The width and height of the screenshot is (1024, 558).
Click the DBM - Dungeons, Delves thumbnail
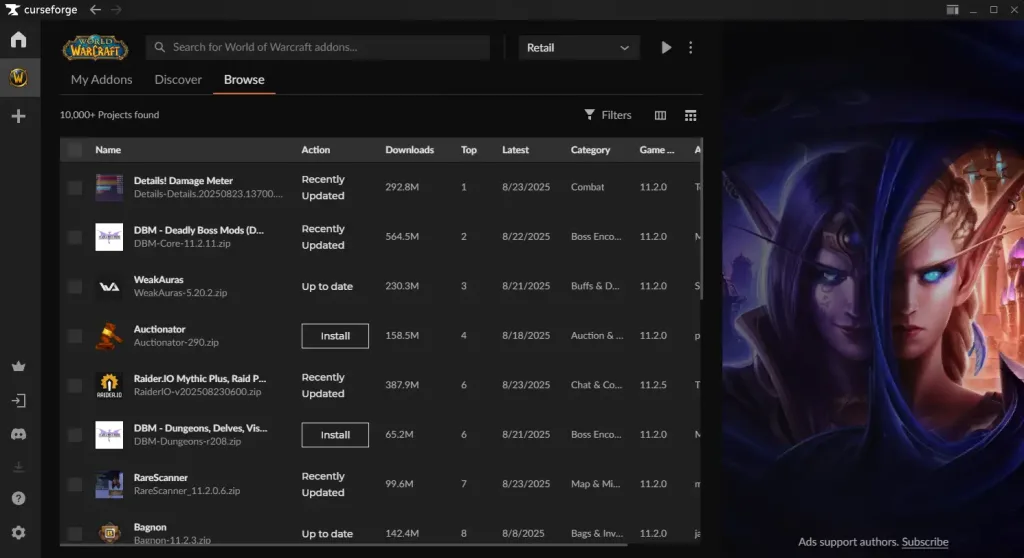(x=109, y=435)
